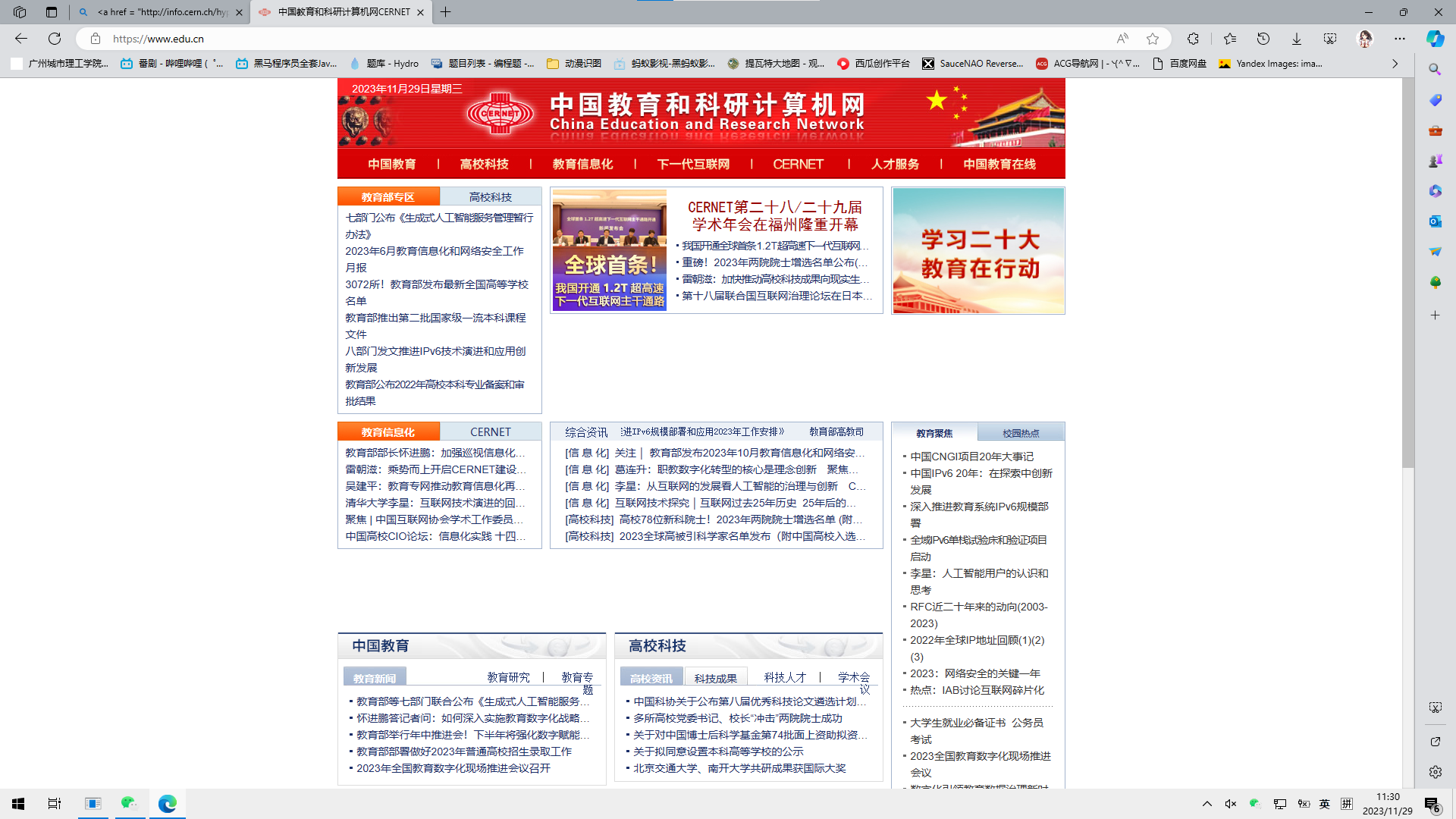
Task: Open link 北京交通大学、南开大学共研成果获国际大奖
Action: (x=739, y=768)
